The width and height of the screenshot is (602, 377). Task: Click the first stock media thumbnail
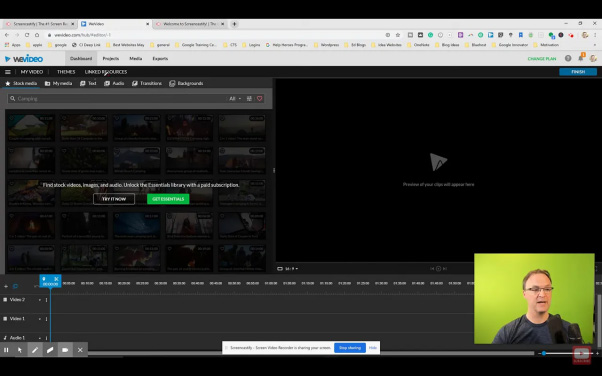click(x=31, y=128)
